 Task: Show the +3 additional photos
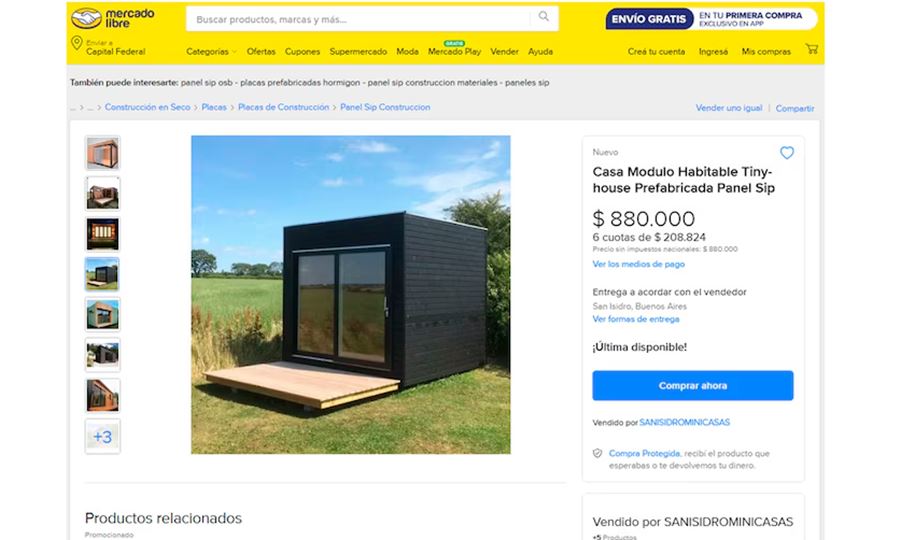click(103, 437)
